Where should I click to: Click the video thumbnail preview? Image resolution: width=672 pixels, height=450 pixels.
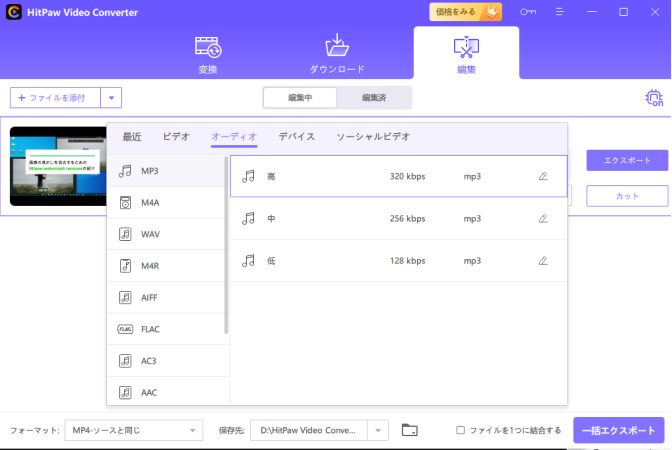(x=58, y=166)
